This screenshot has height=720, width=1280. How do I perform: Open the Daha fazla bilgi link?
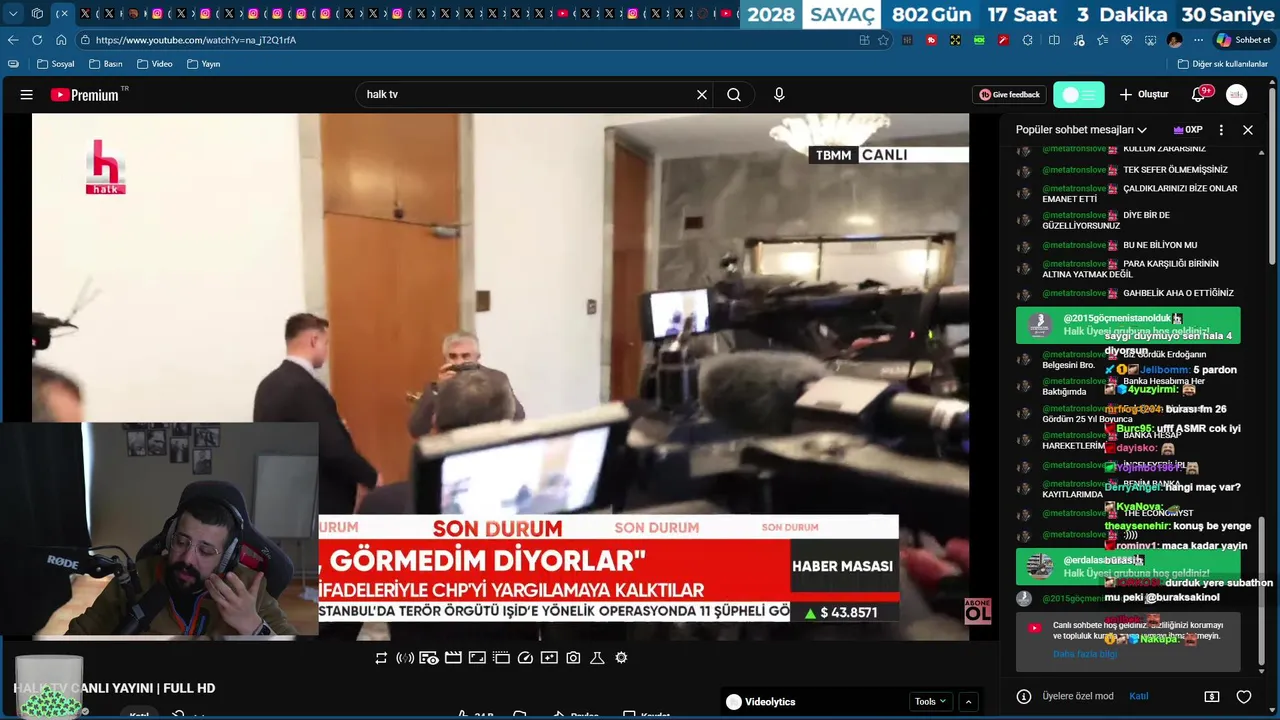coord(1085,655)
